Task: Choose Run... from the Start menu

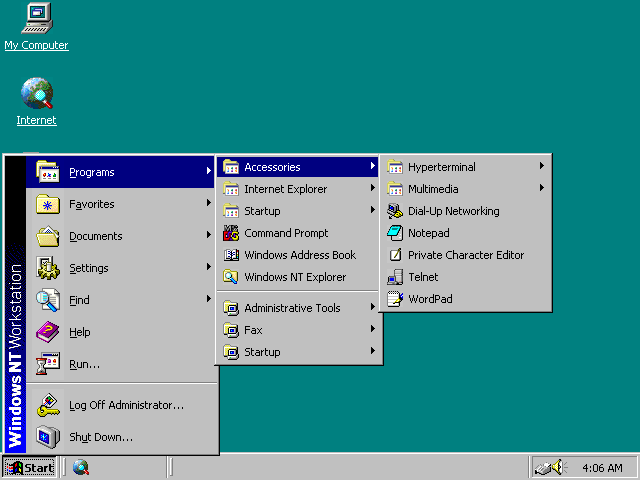Action: [120, 364]
